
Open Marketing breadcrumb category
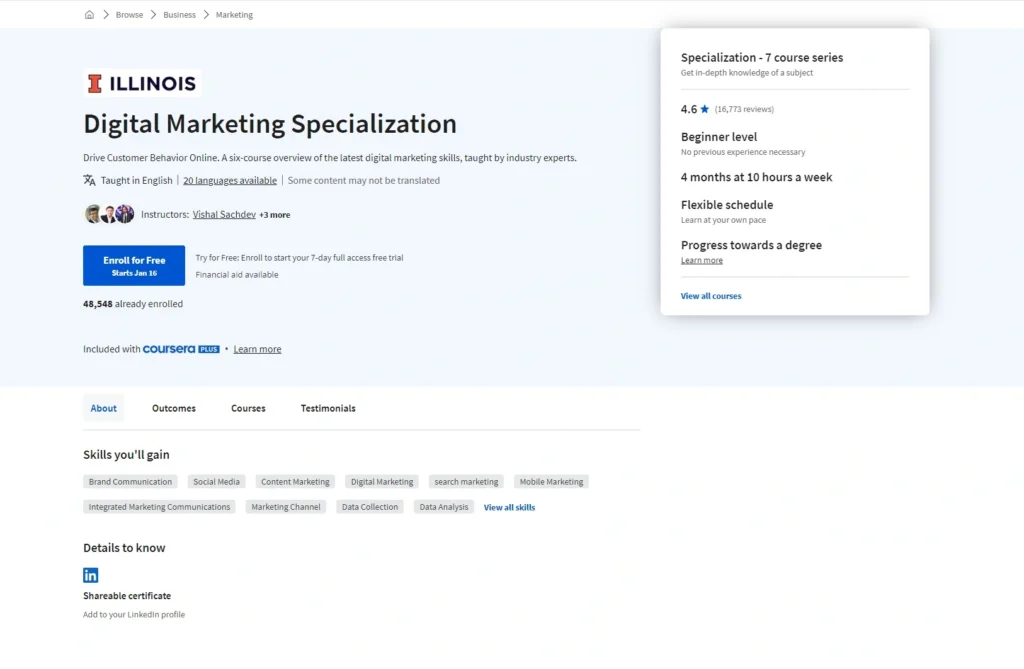coord(234,14)
